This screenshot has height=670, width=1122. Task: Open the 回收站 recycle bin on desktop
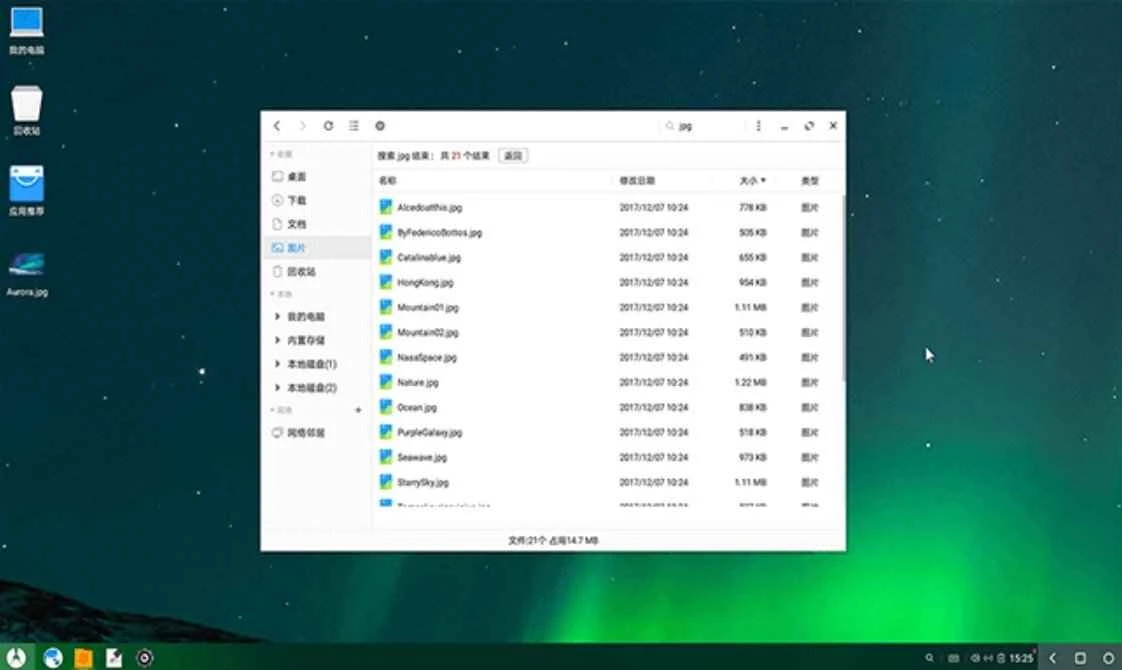[x=27, y=106]
